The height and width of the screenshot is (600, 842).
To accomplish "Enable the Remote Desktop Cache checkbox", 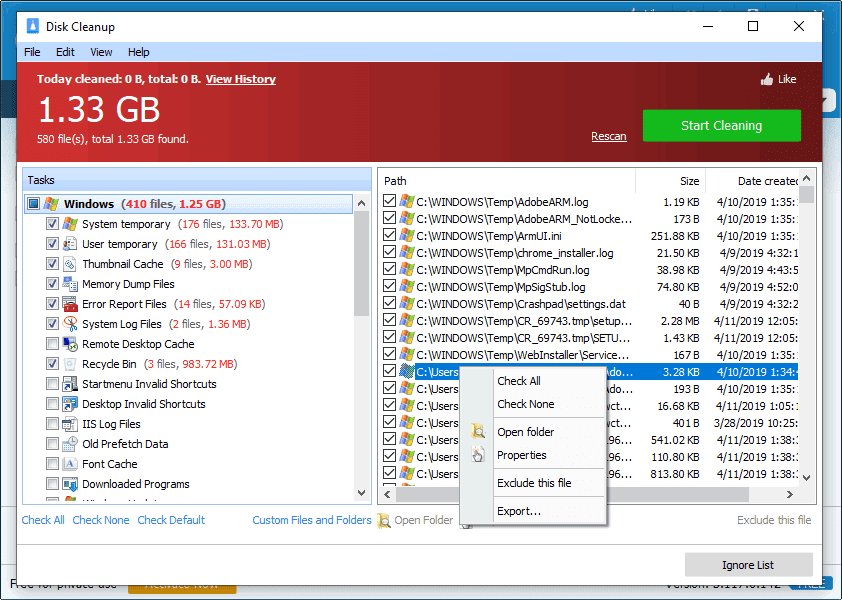I will click(x=52, y=344).
